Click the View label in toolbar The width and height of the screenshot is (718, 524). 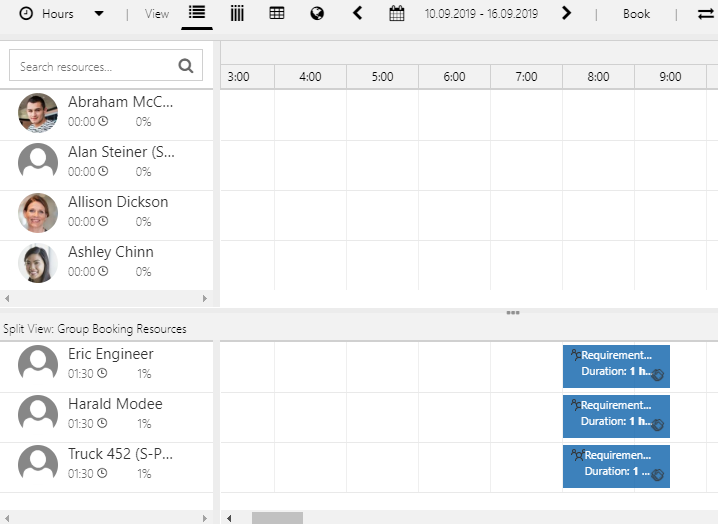coord(157,14)
